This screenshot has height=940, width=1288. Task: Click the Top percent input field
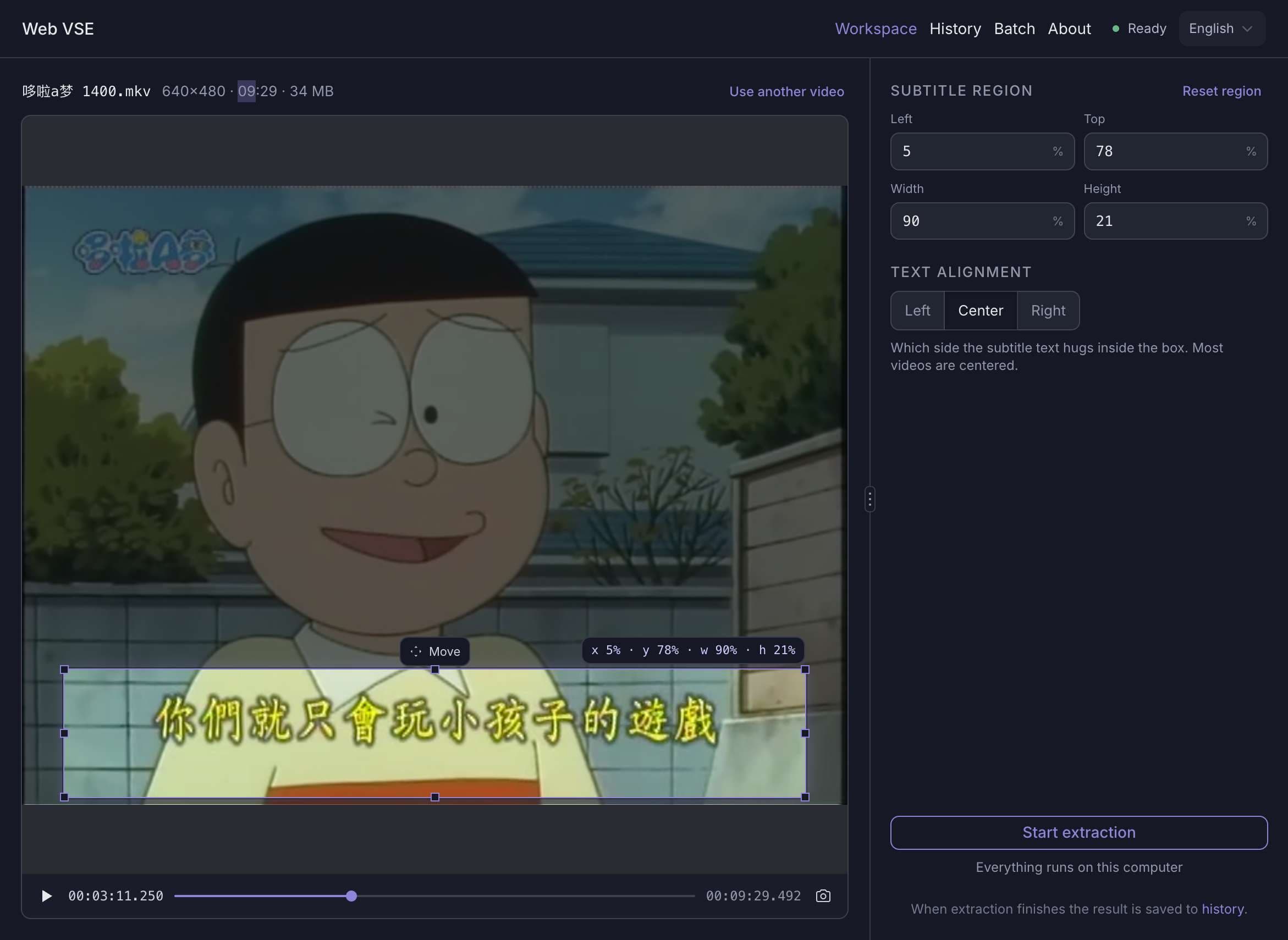tap(1175, 151)
